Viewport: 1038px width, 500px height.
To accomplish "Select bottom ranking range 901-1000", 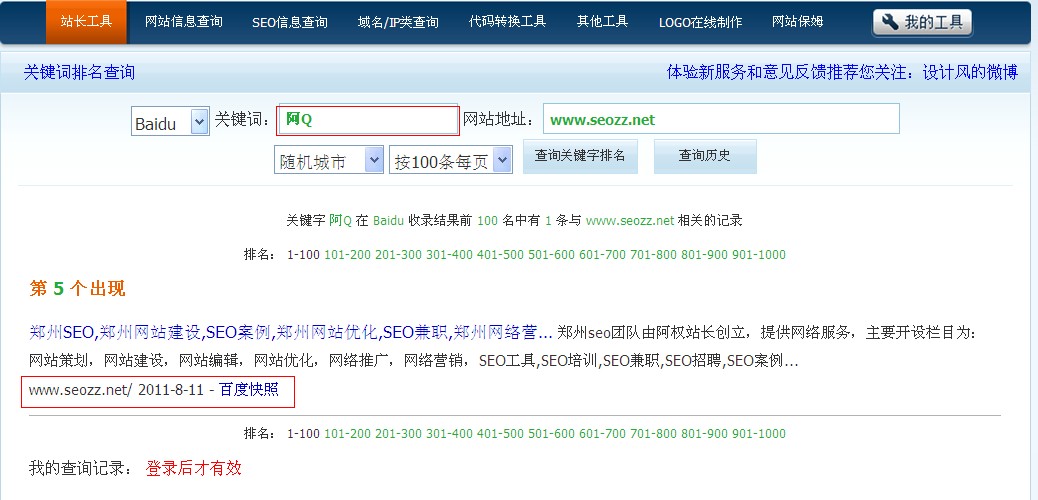I will [759, 434].
